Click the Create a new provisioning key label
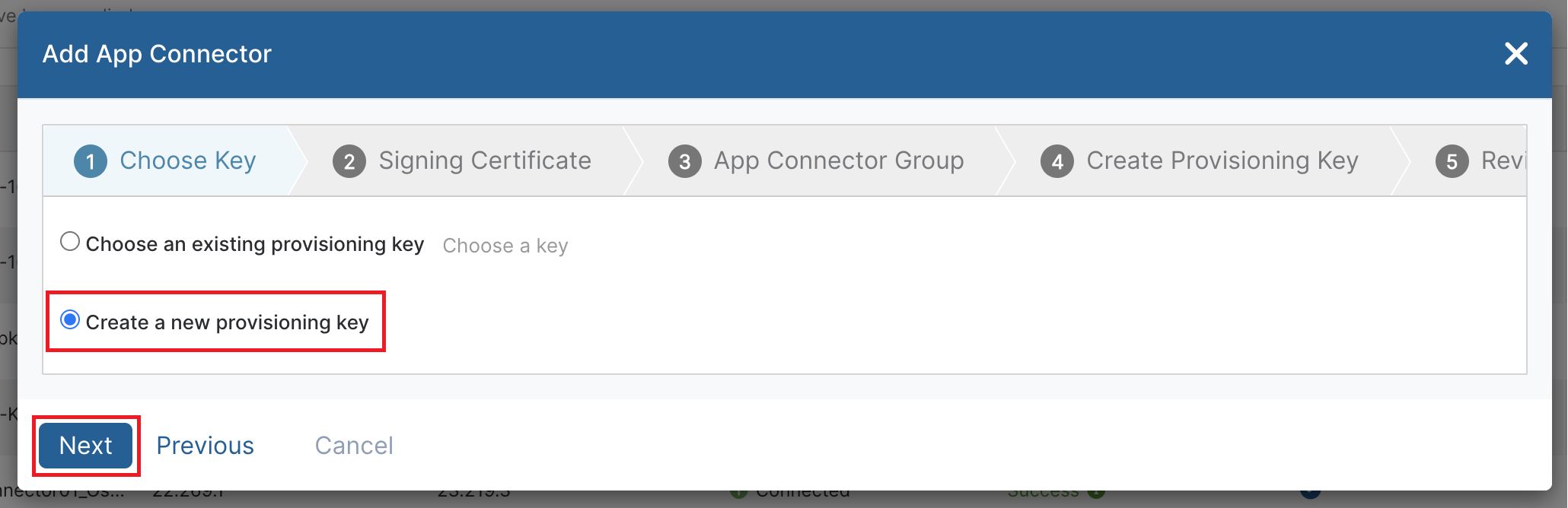The width and height of the screenshot is (1568, 508). click(228, 322)
